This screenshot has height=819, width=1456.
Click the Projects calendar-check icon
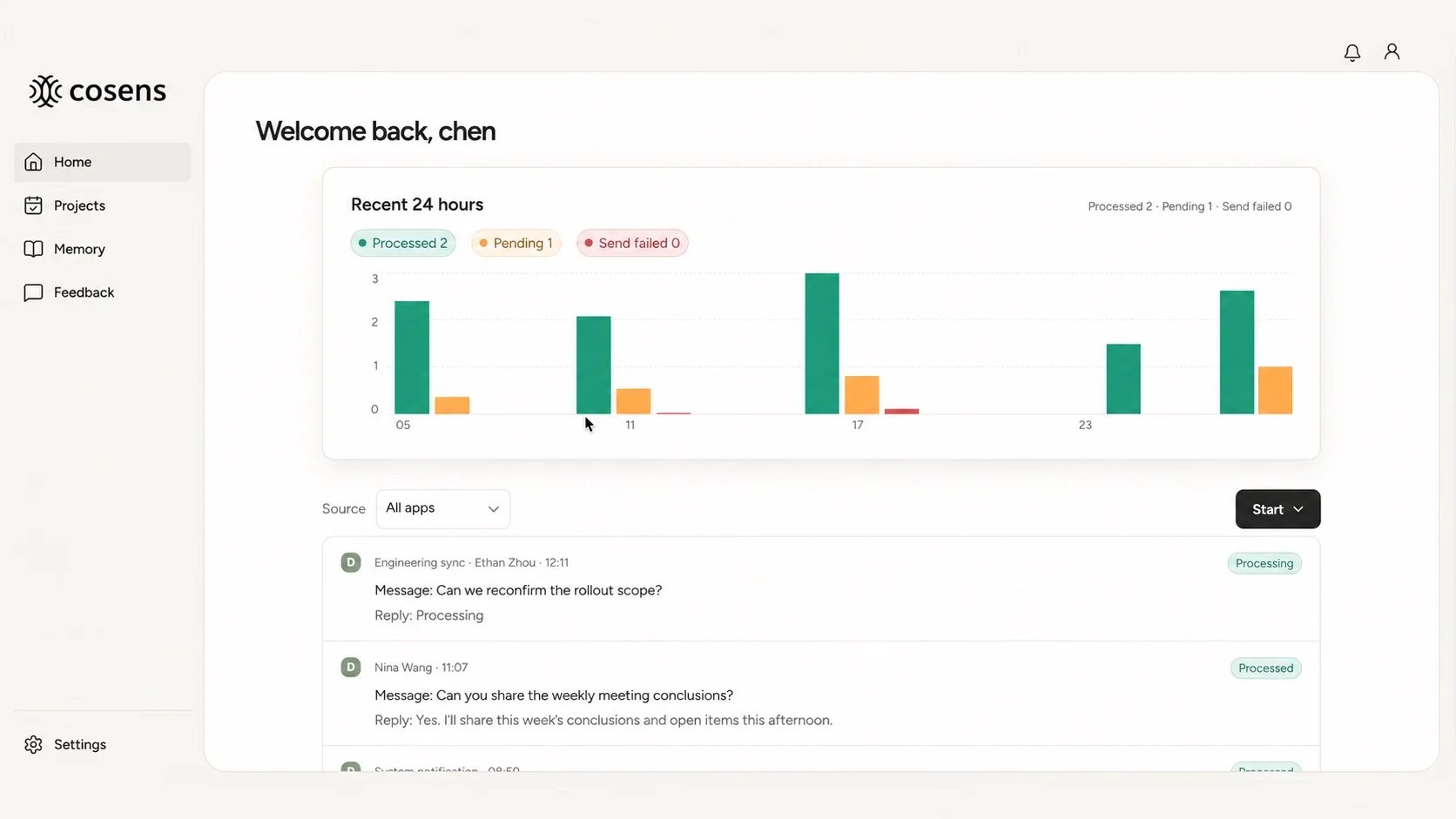coord(33,205)
